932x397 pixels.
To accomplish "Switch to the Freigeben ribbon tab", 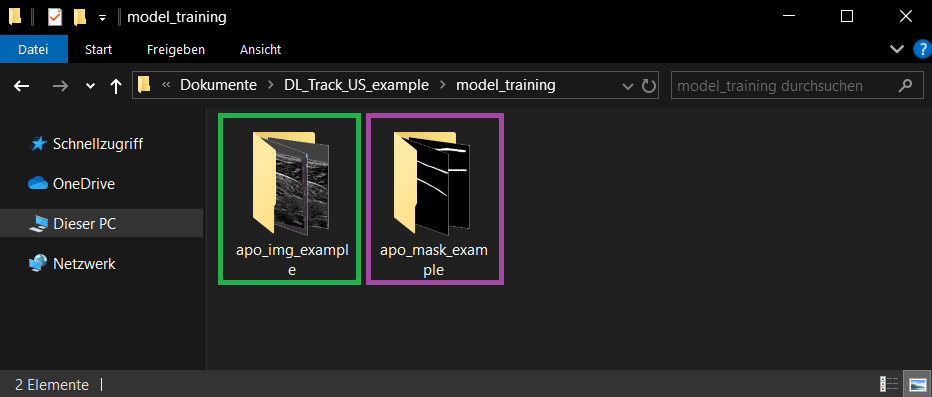I will click(176, 50).
